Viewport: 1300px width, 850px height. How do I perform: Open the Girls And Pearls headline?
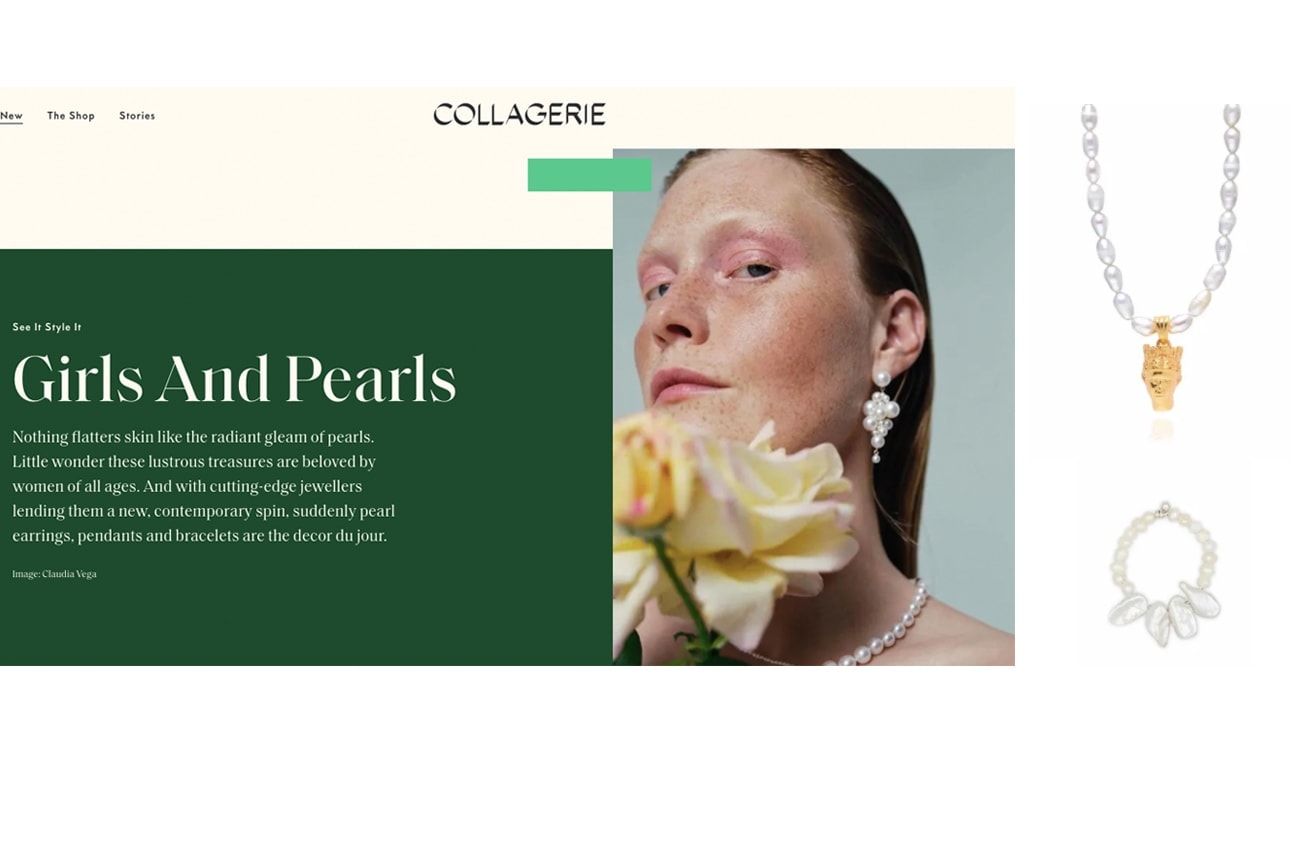(x=234, y=379)
